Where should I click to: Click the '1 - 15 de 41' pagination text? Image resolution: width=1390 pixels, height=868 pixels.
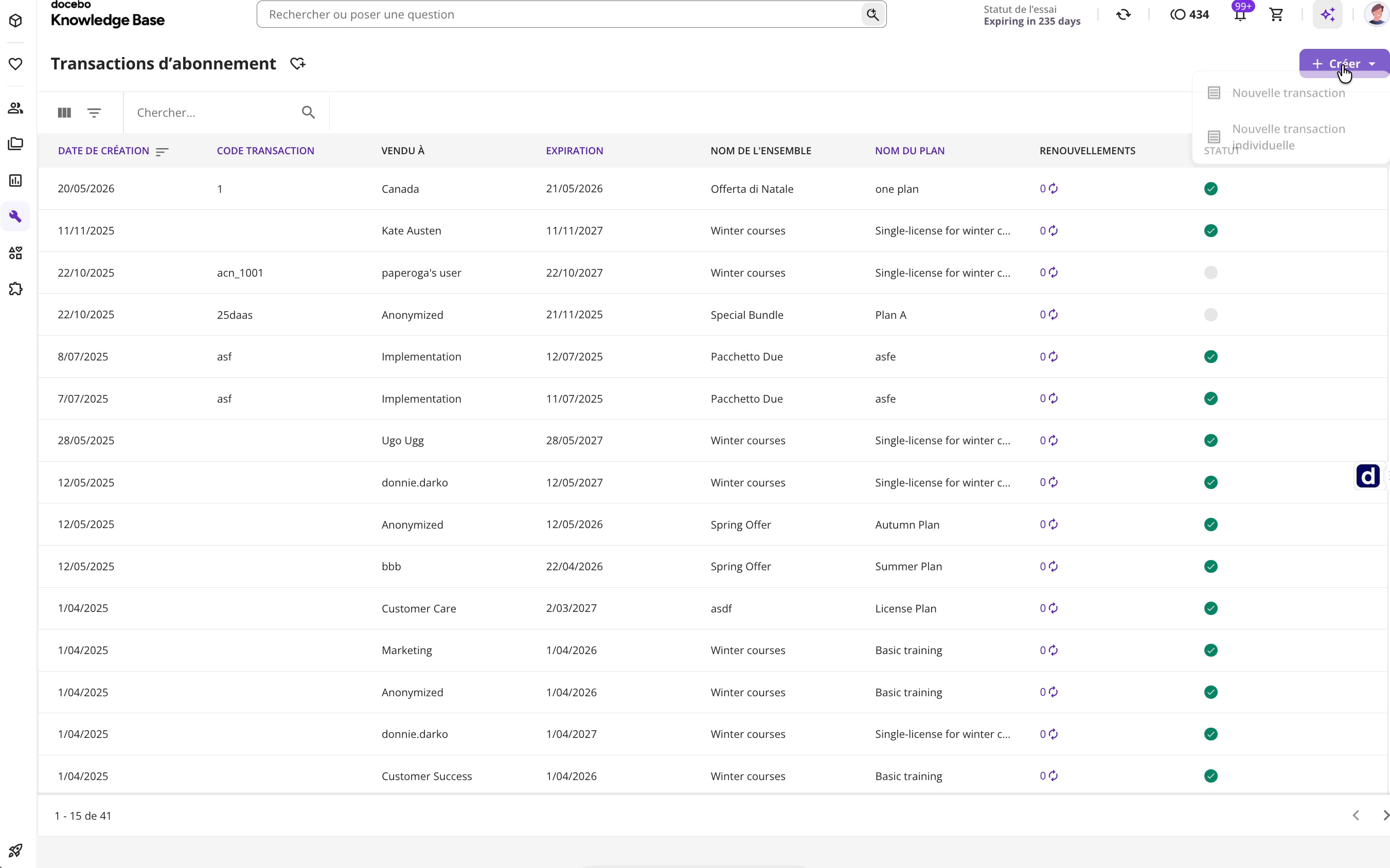83,816
